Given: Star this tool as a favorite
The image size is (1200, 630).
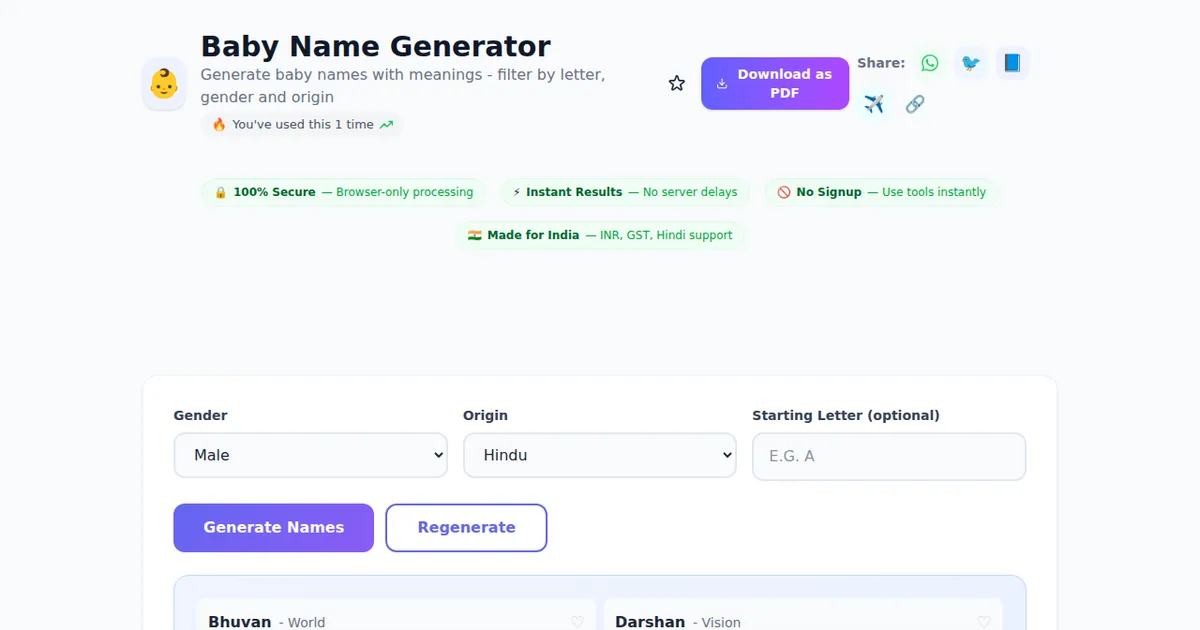Looking at the screenshot, I should [x=677, y=84].
